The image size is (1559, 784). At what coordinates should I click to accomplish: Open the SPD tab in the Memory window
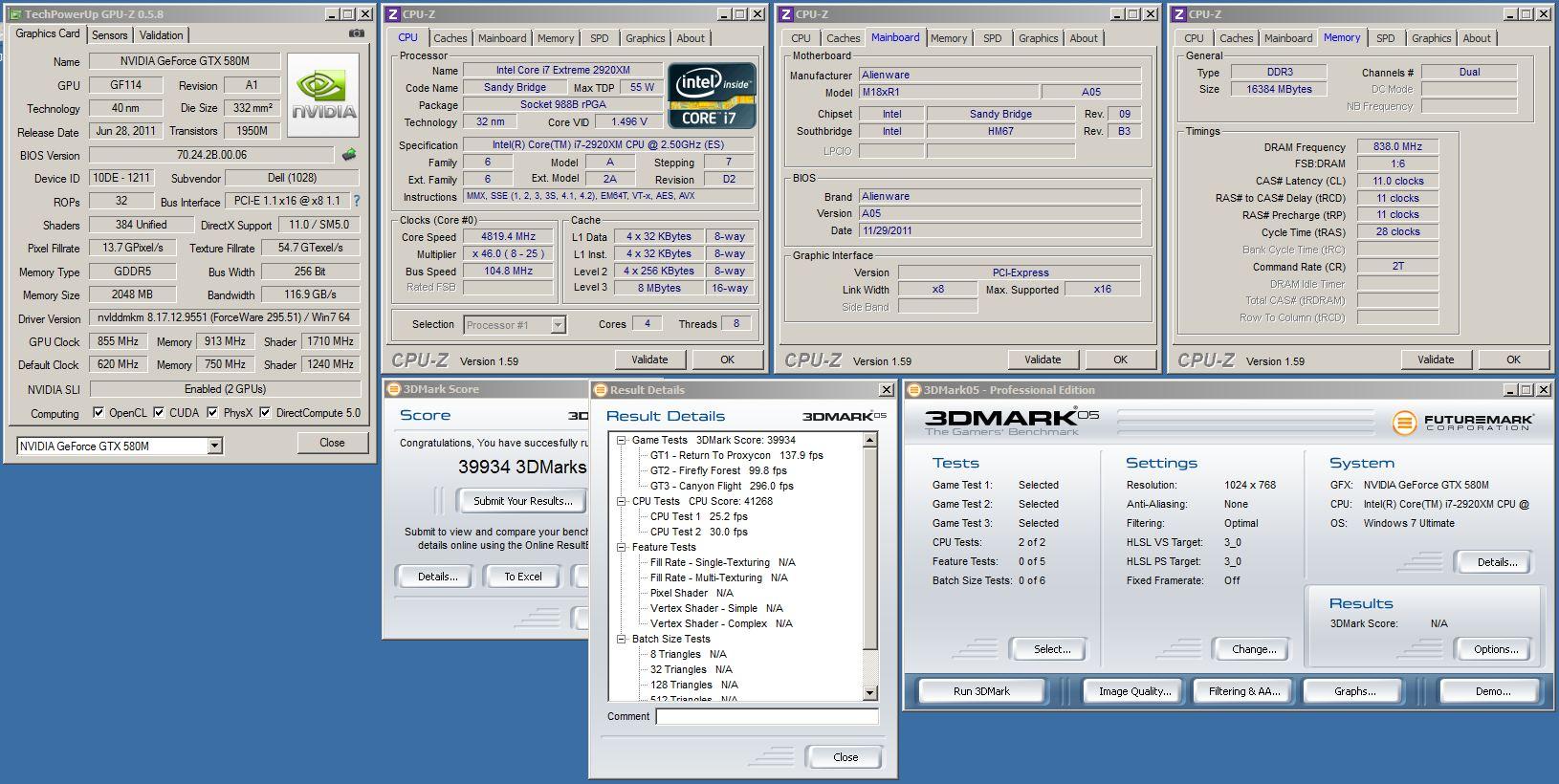(x=1385, y=38)
